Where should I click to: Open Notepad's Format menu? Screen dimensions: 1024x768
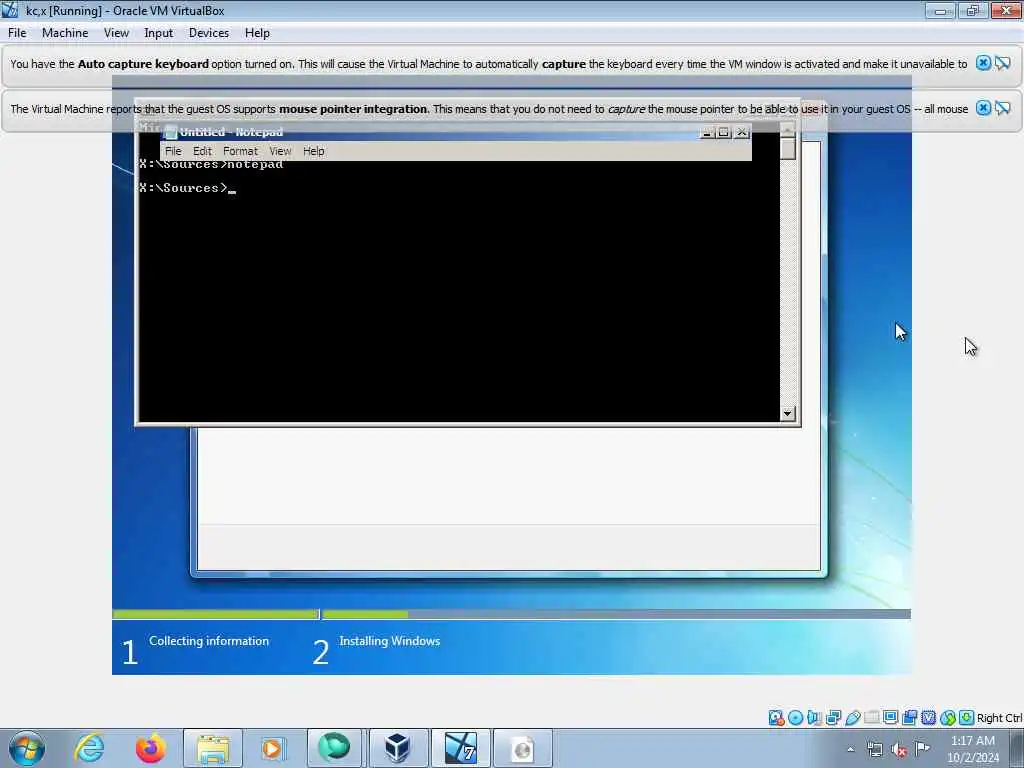point(240,151)
